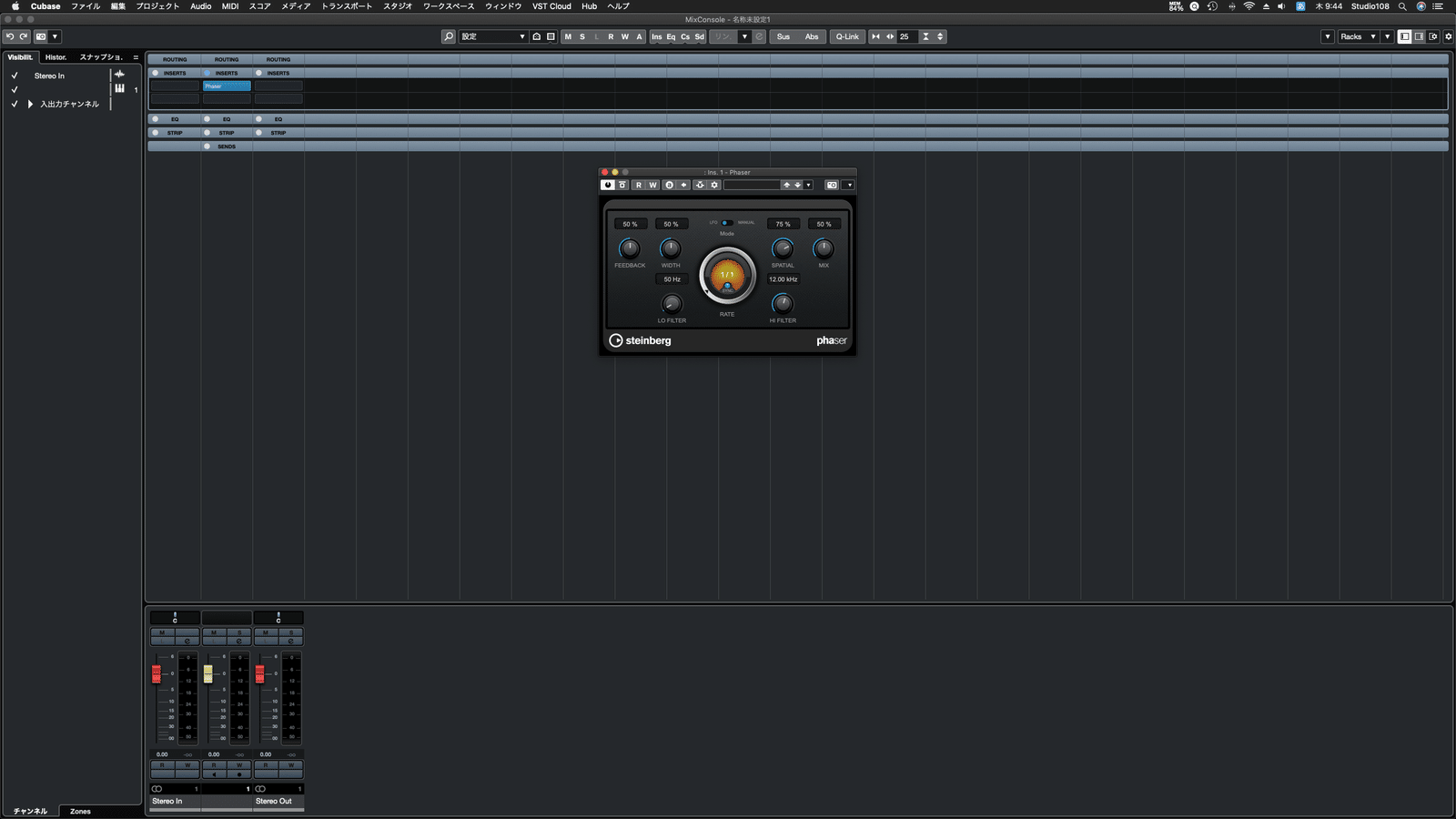Click round info-style icon in Phaser header
The image size is (1456, 819).
669,185
